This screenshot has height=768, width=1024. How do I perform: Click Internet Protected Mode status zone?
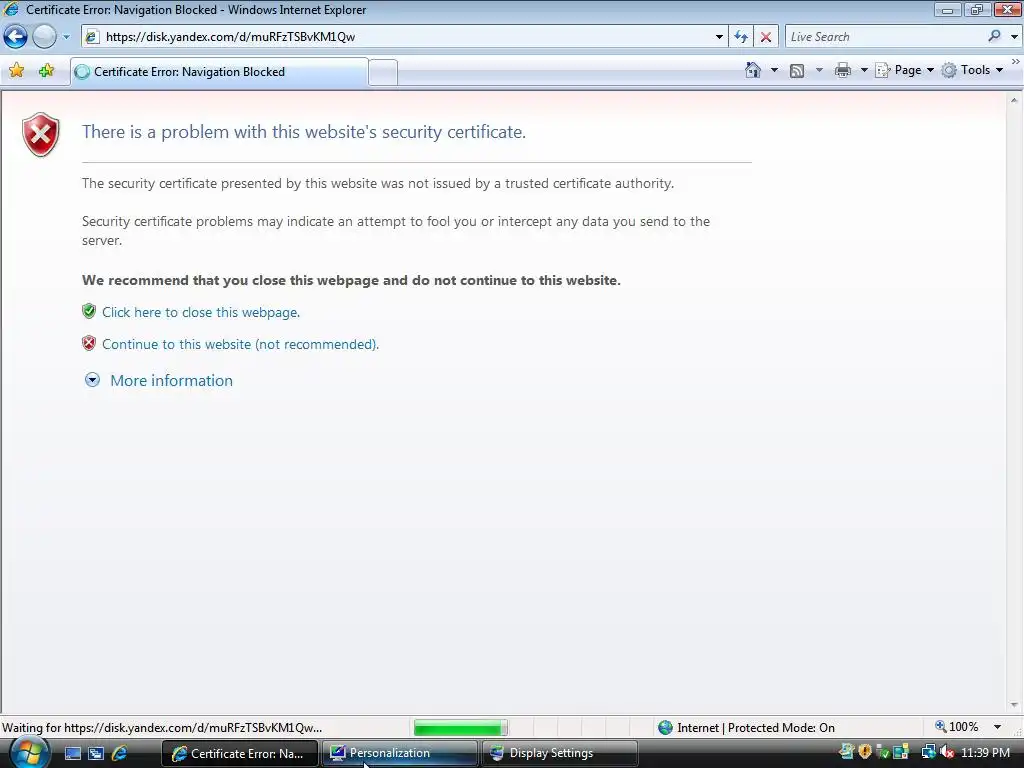coord(746,728)
